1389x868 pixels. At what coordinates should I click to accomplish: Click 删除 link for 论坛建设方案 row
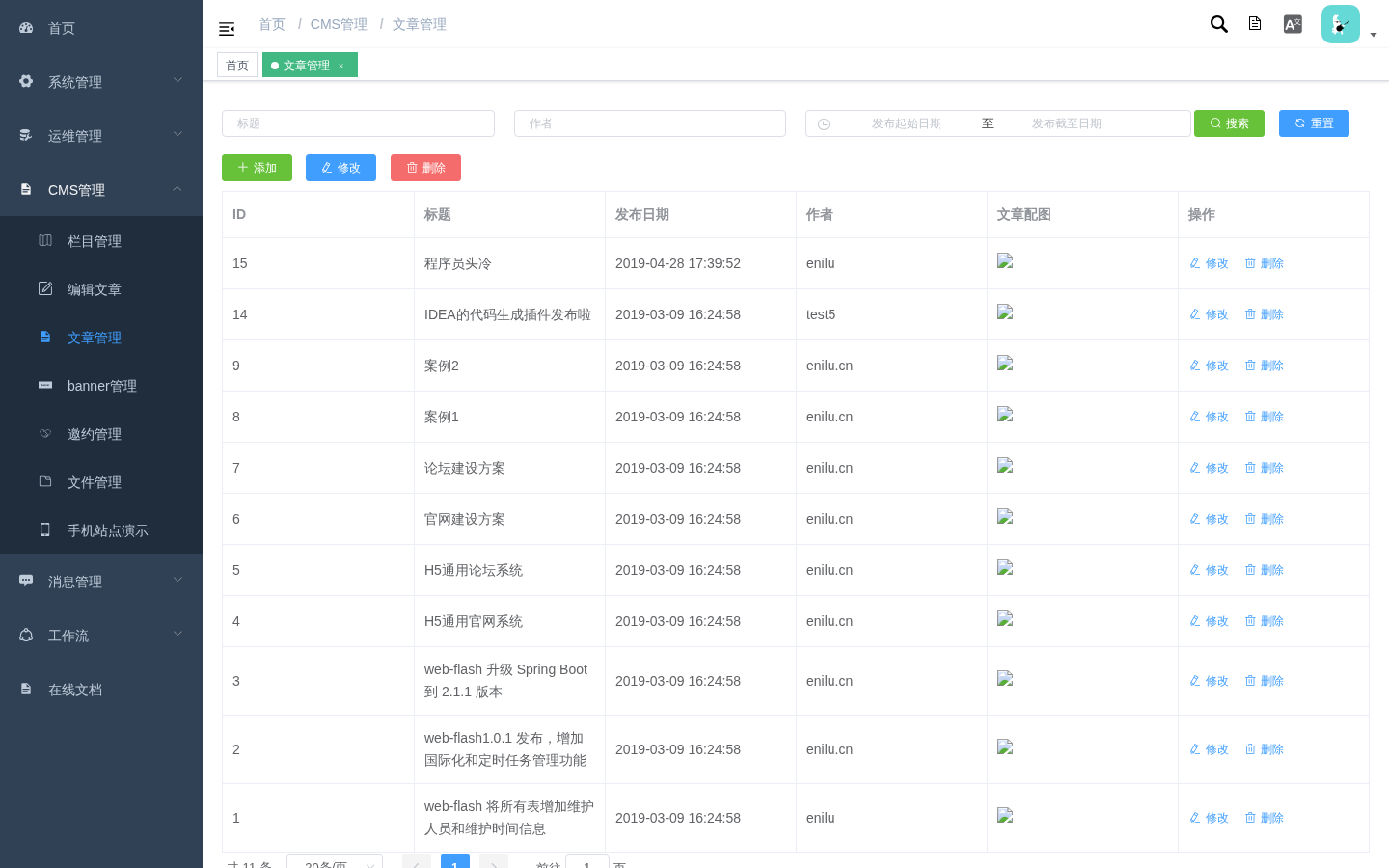tap(1264, 468)
